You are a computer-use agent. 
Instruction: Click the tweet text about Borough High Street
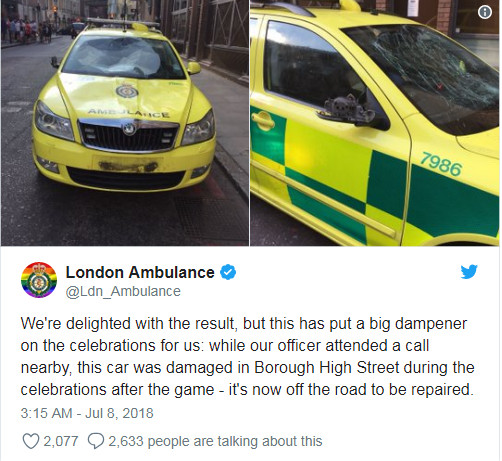pos(247,356)
